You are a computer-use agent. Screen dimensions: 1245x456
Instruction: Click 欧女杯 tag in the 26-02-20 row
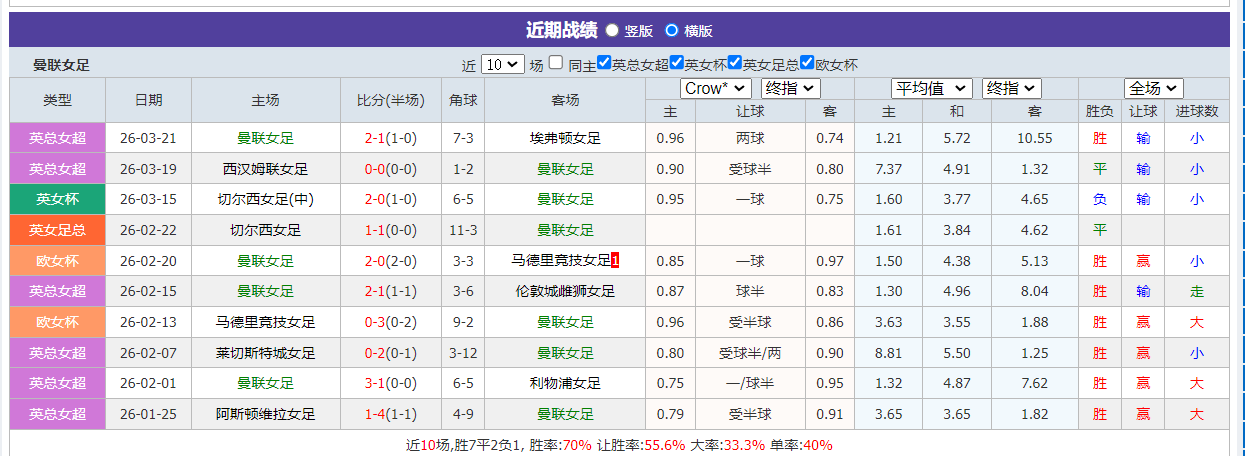pos(58,261)
